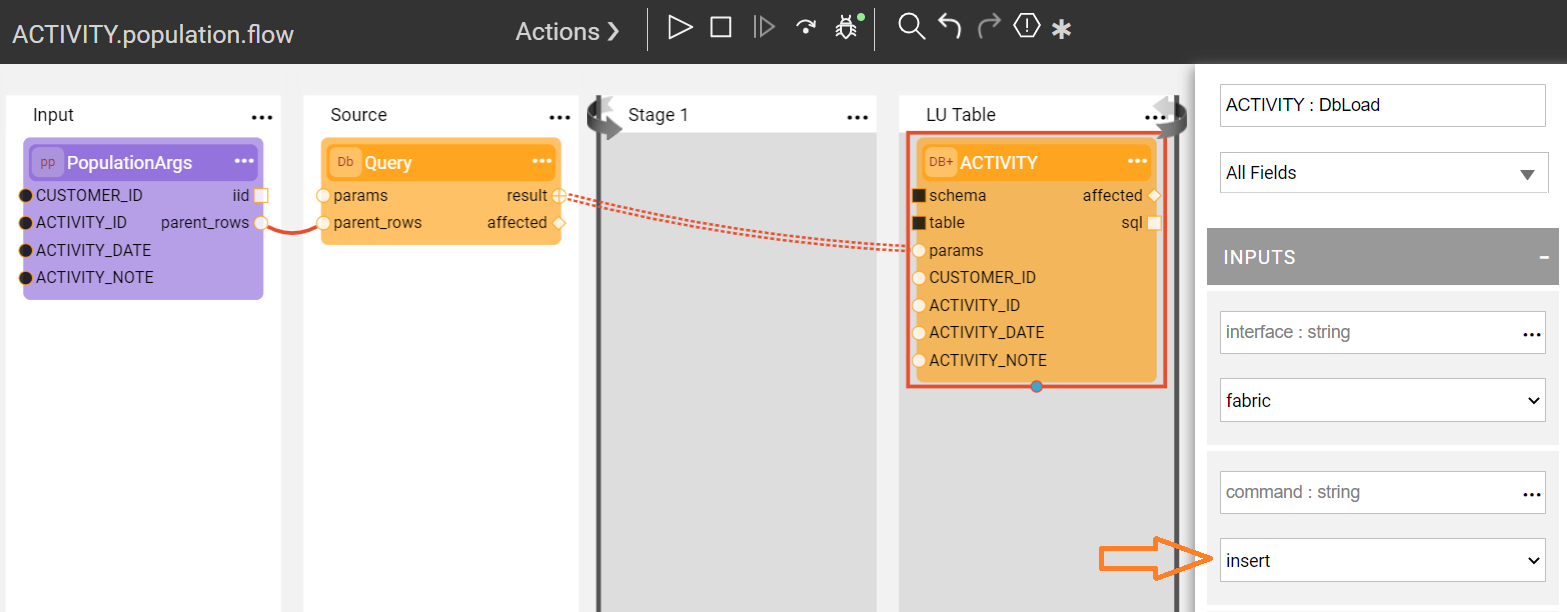Collapse the INPUTS section
Viewport: 1567px width, 612px height.
(1544, 257)
